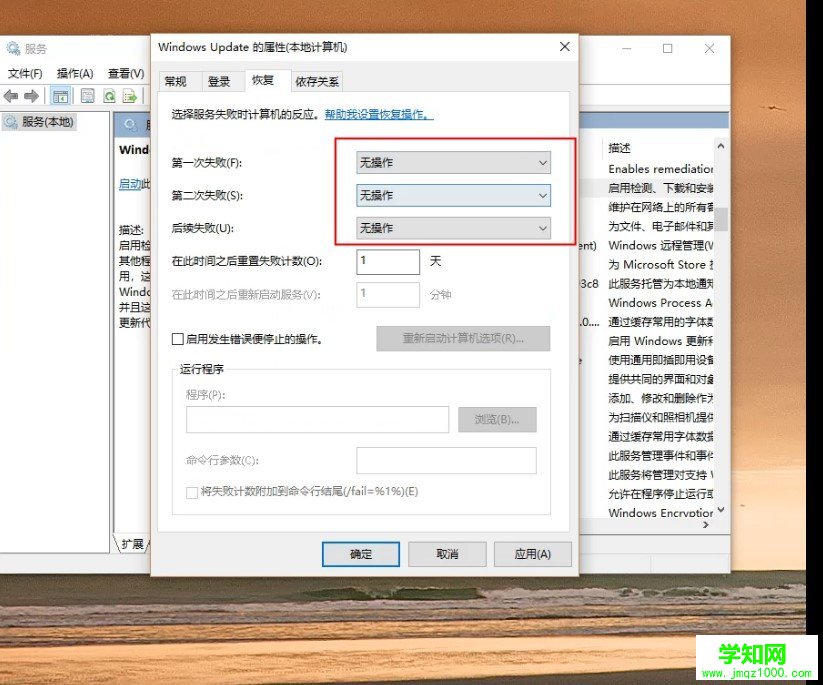Click the refresh toolbar icon
823x685 pixels.
(x=109, y=96)
